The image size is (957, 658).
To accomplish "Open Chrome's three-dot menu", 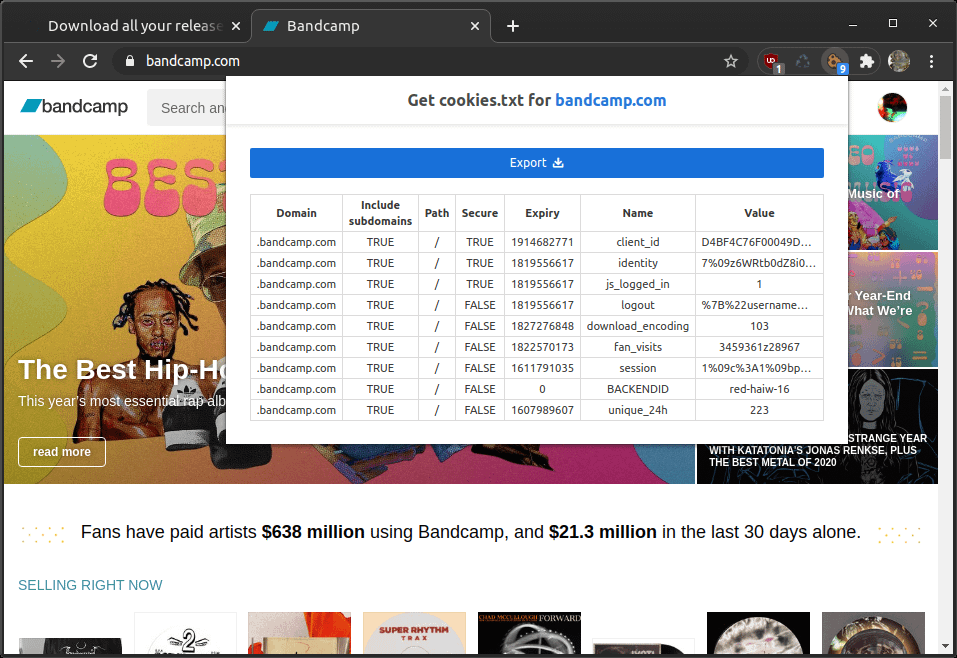I will tap(932, 61).
